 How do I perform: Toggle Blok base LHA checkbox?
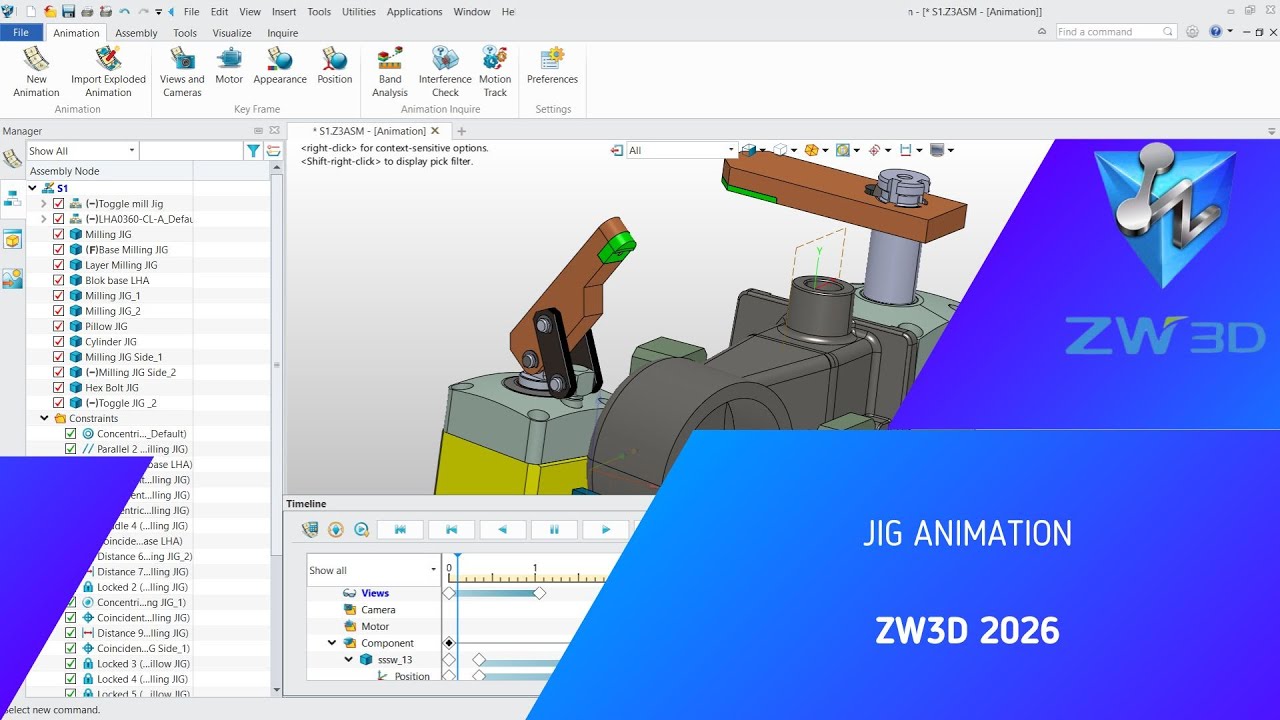[58, 280]
